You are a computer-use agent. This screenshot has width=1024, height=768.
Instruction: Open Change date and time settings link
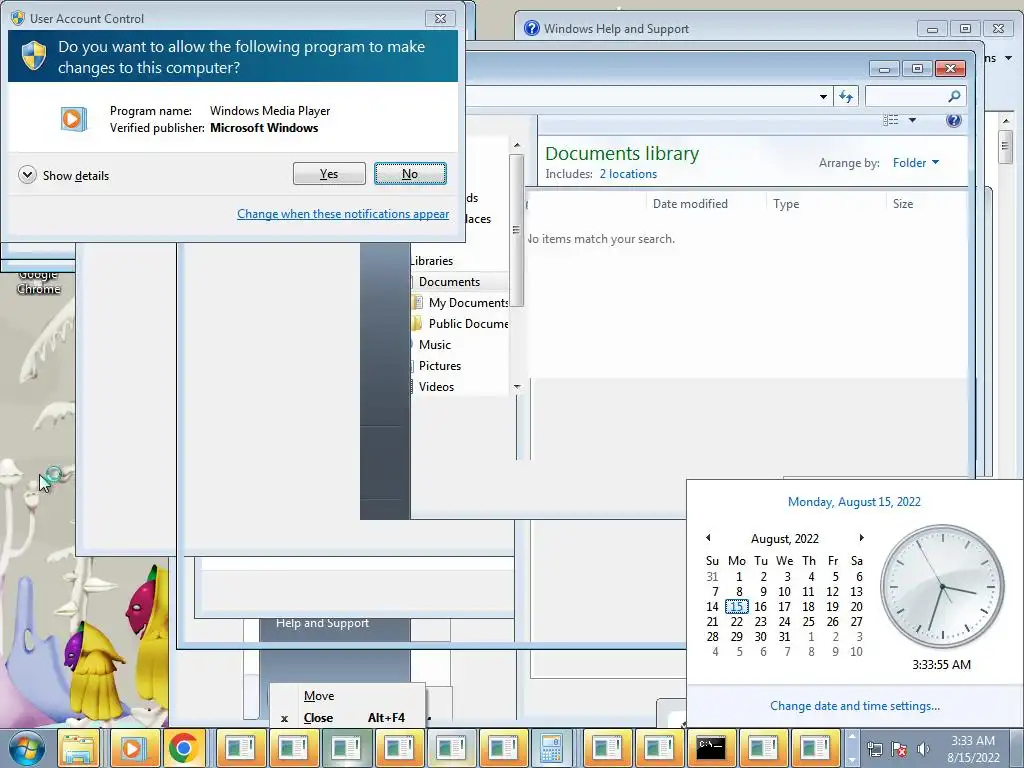(855, 706)
